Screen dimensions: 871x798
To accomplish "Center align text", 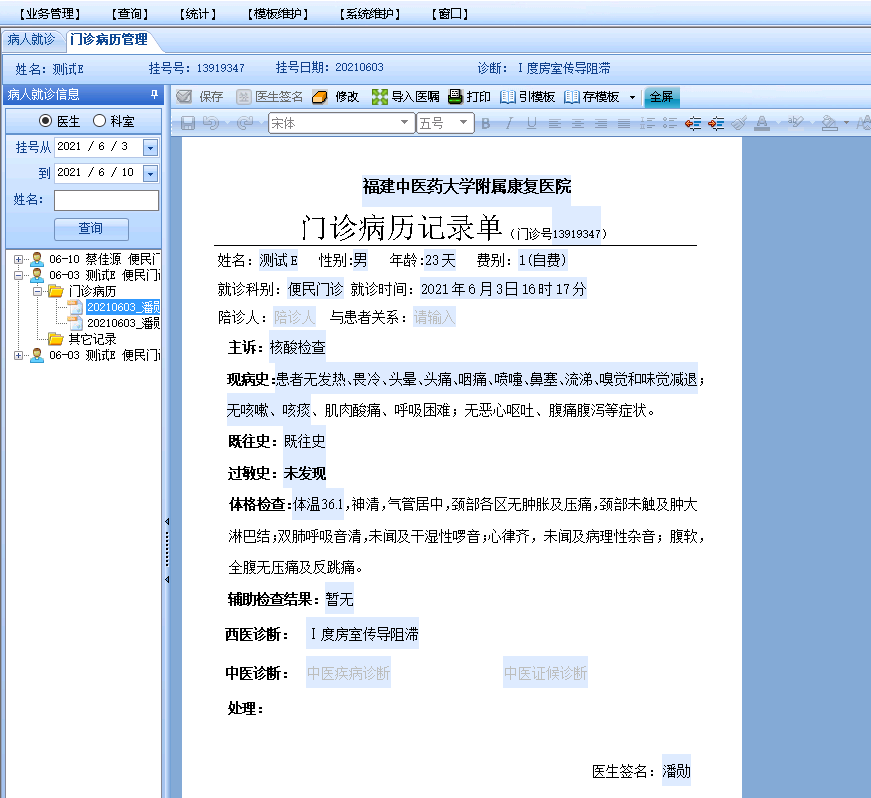I will tap(578, 123).
